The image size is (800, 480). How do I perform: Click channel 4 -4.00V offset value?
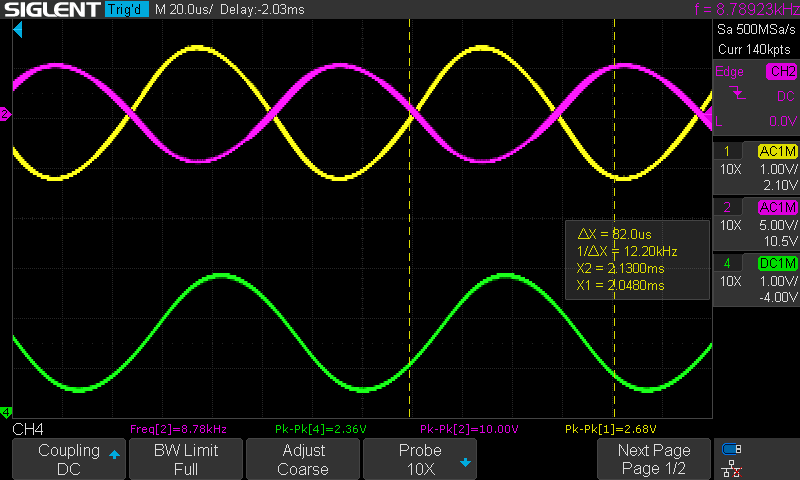[x=778, y=297]
